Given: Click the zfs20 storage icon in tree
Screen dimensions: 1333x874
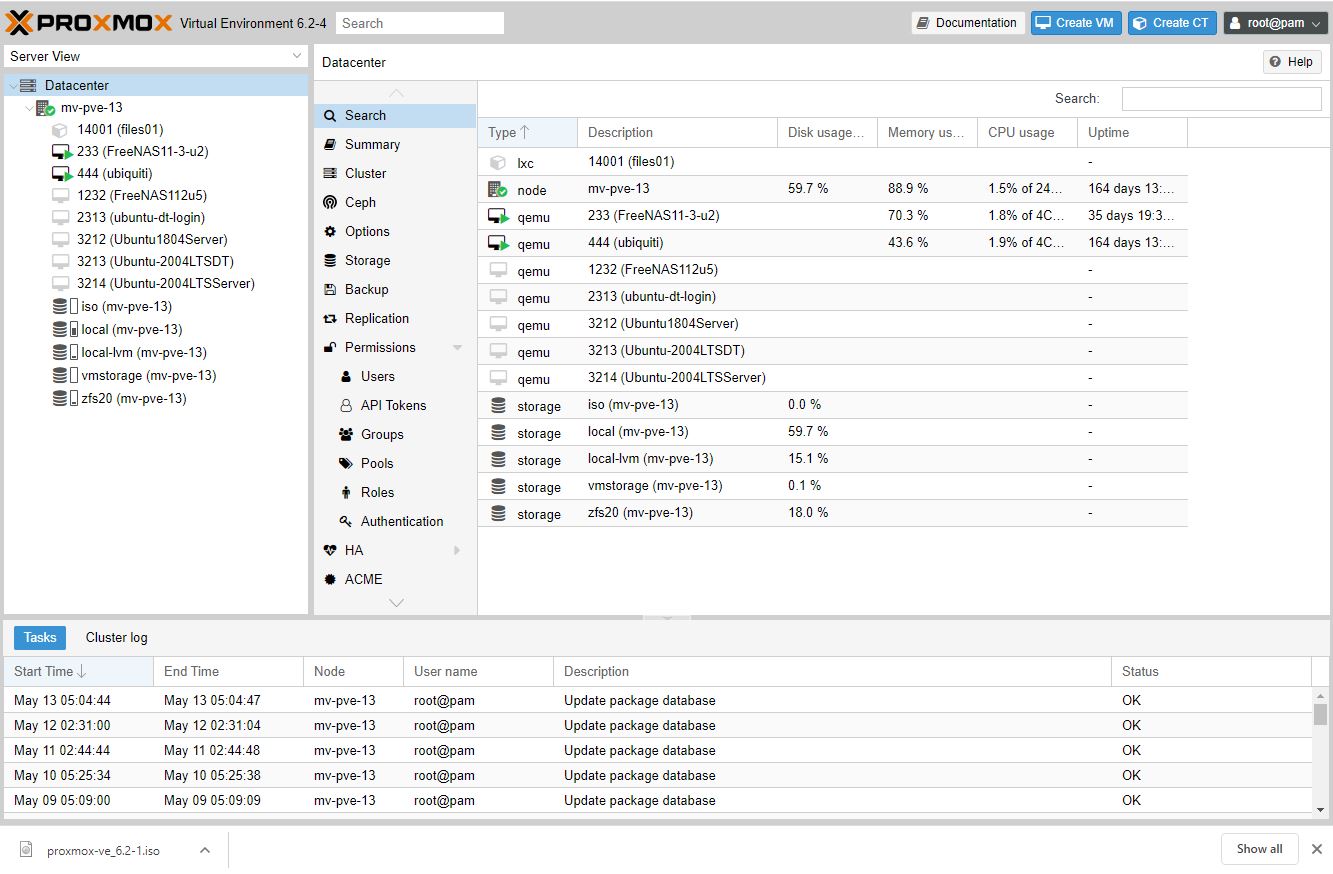Looking at the screenshot, I should [65, 398].
